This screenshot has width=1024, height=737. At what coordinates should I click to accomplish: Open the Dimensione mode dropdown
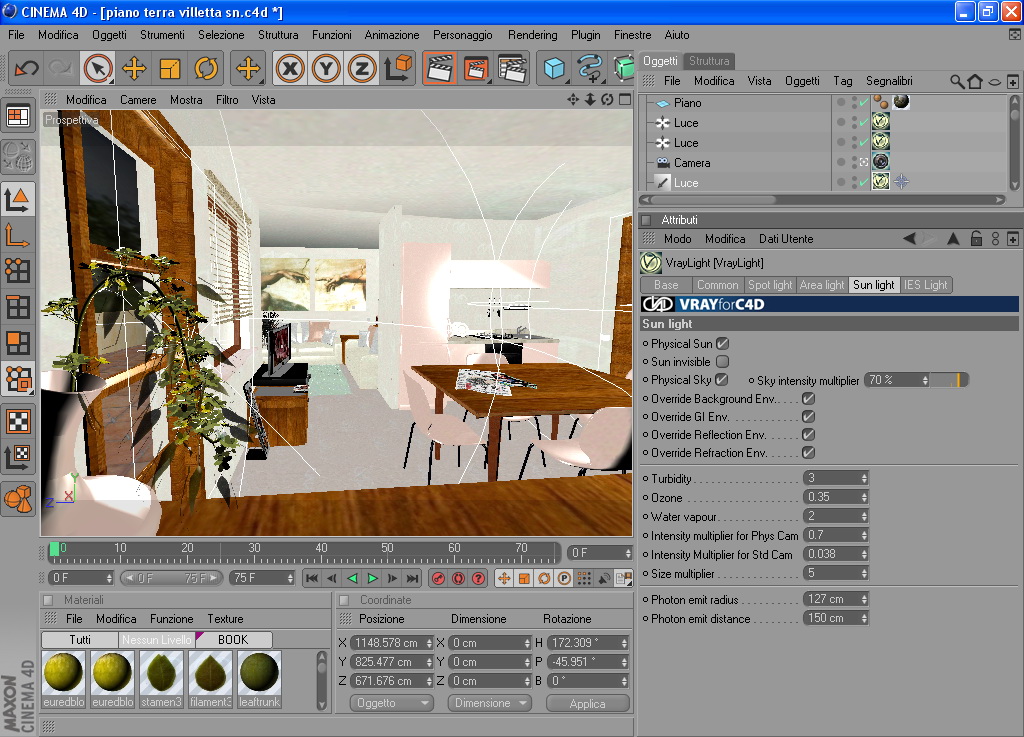[x=490, y=703]
